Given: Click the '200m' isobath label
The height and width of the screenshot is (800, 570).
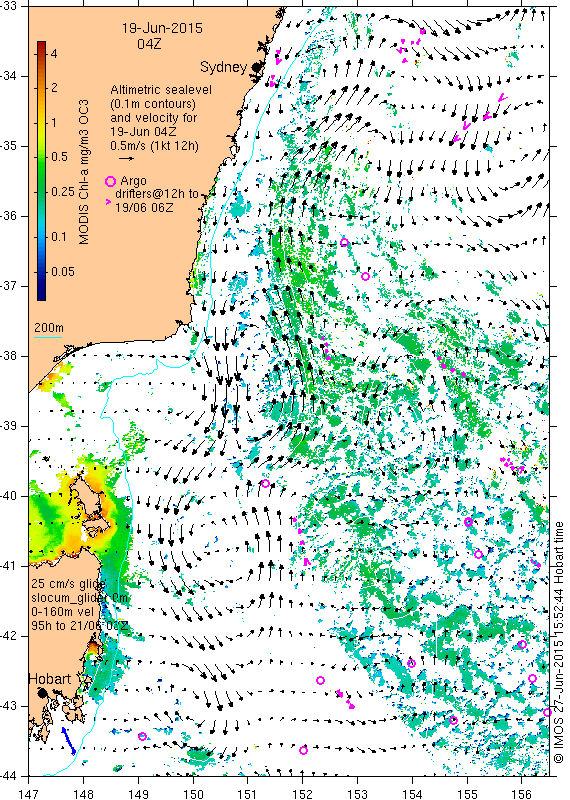Looking at the screenshot, I should (48, 328).
